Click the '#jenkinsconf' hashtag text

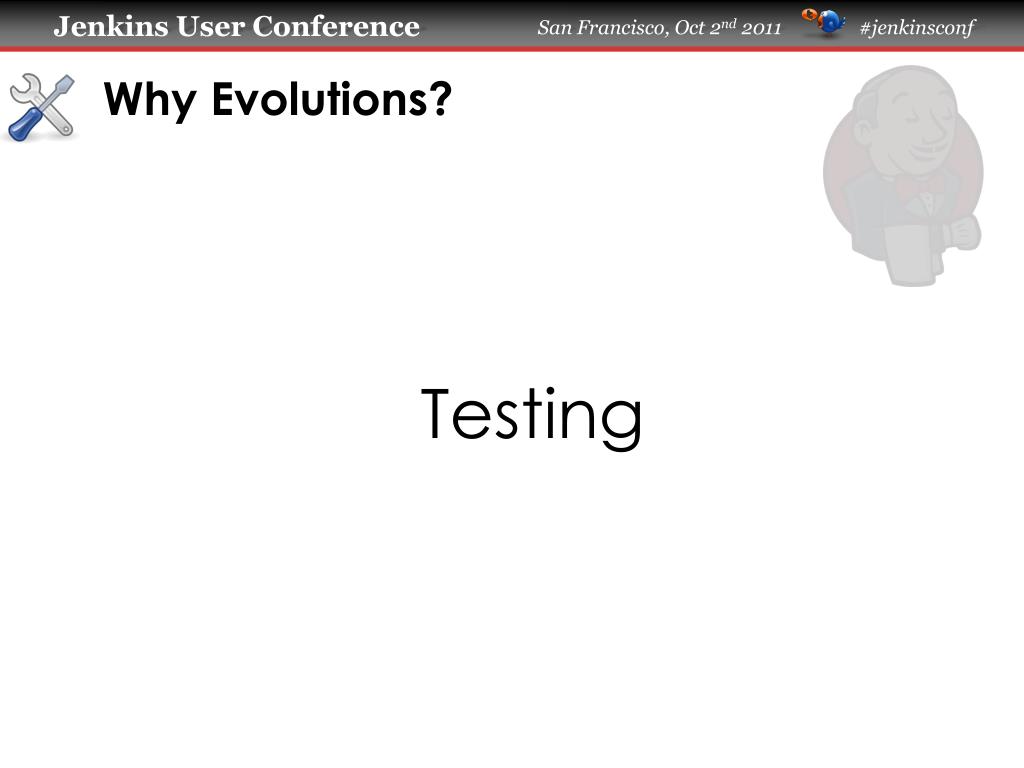point(917,27)
